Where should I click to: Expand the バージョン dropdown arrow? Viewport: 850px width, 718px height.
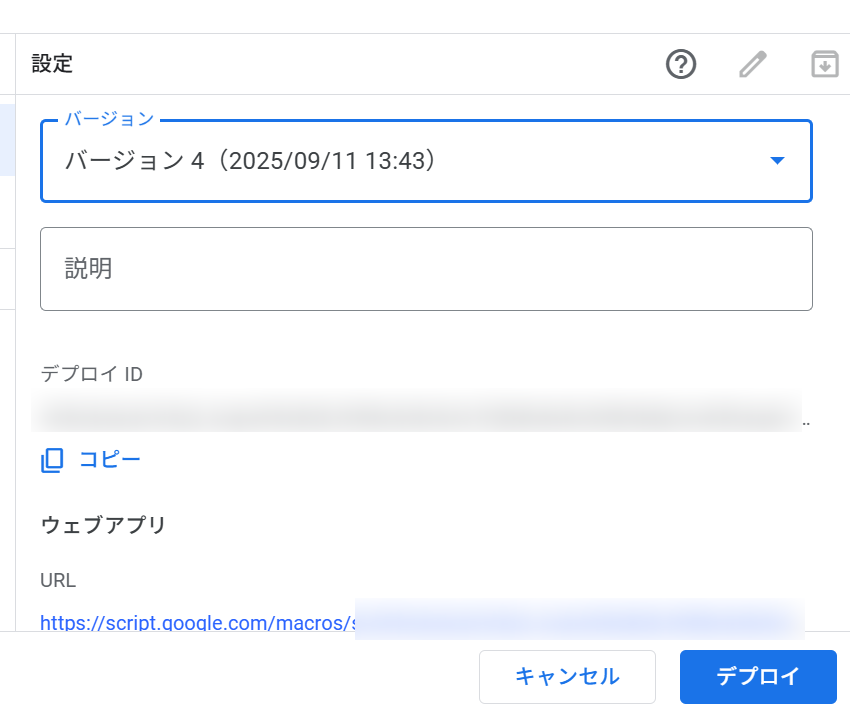coord(777,161)
